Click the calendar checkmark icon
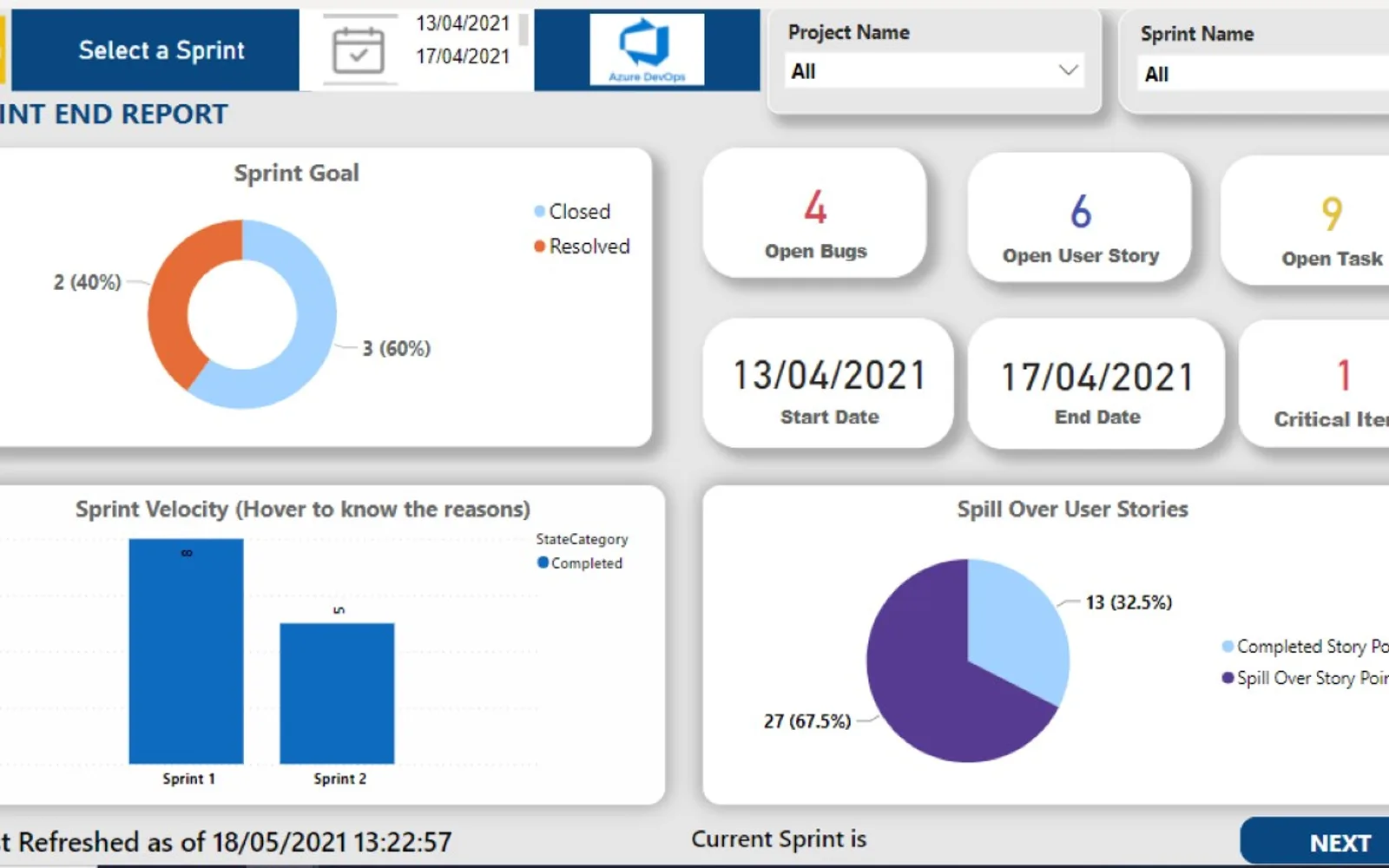This screenshot has height=868, width=1389. point(359,50)
